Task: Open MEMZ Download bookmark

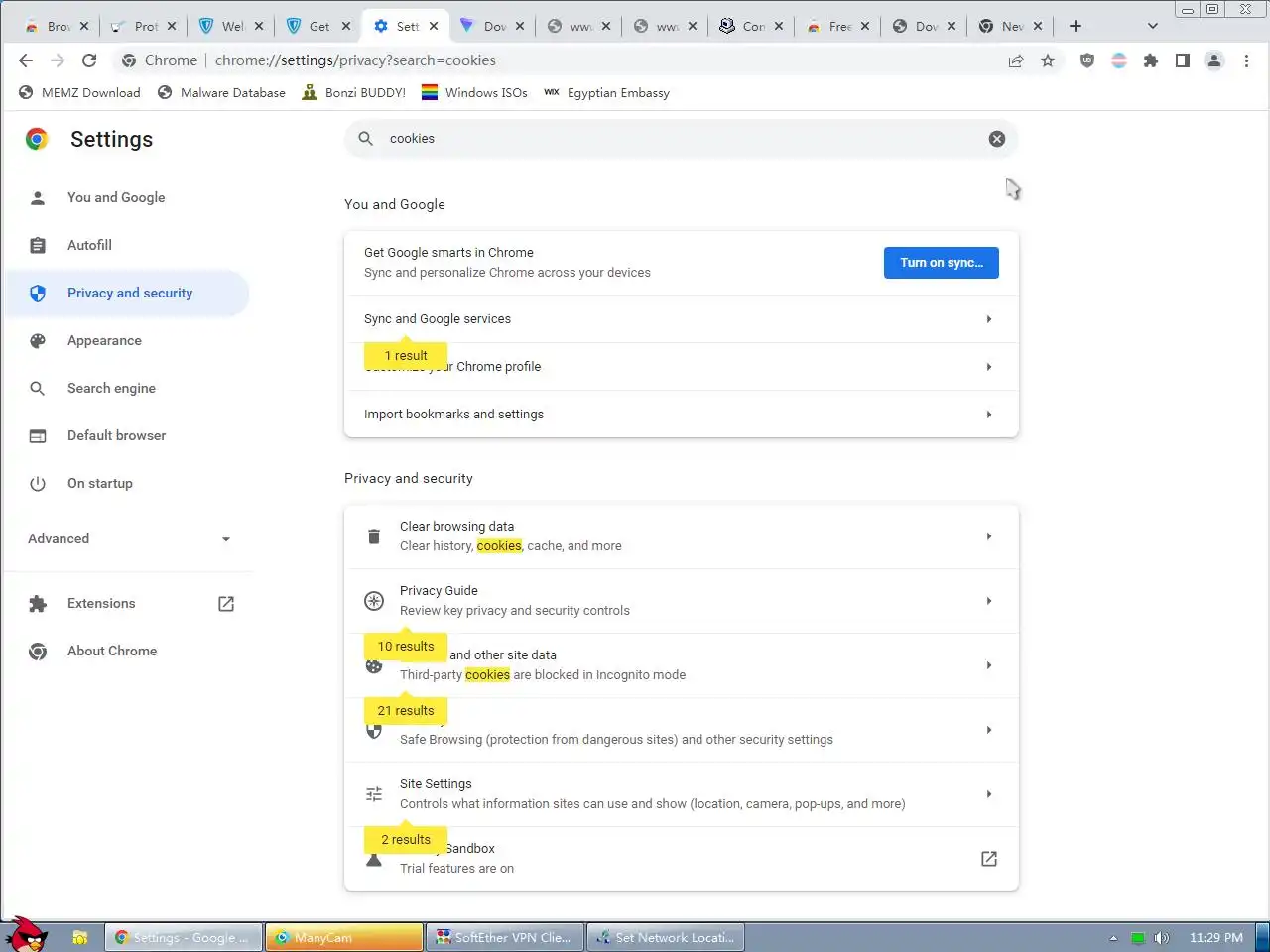Action: [79, 93]
